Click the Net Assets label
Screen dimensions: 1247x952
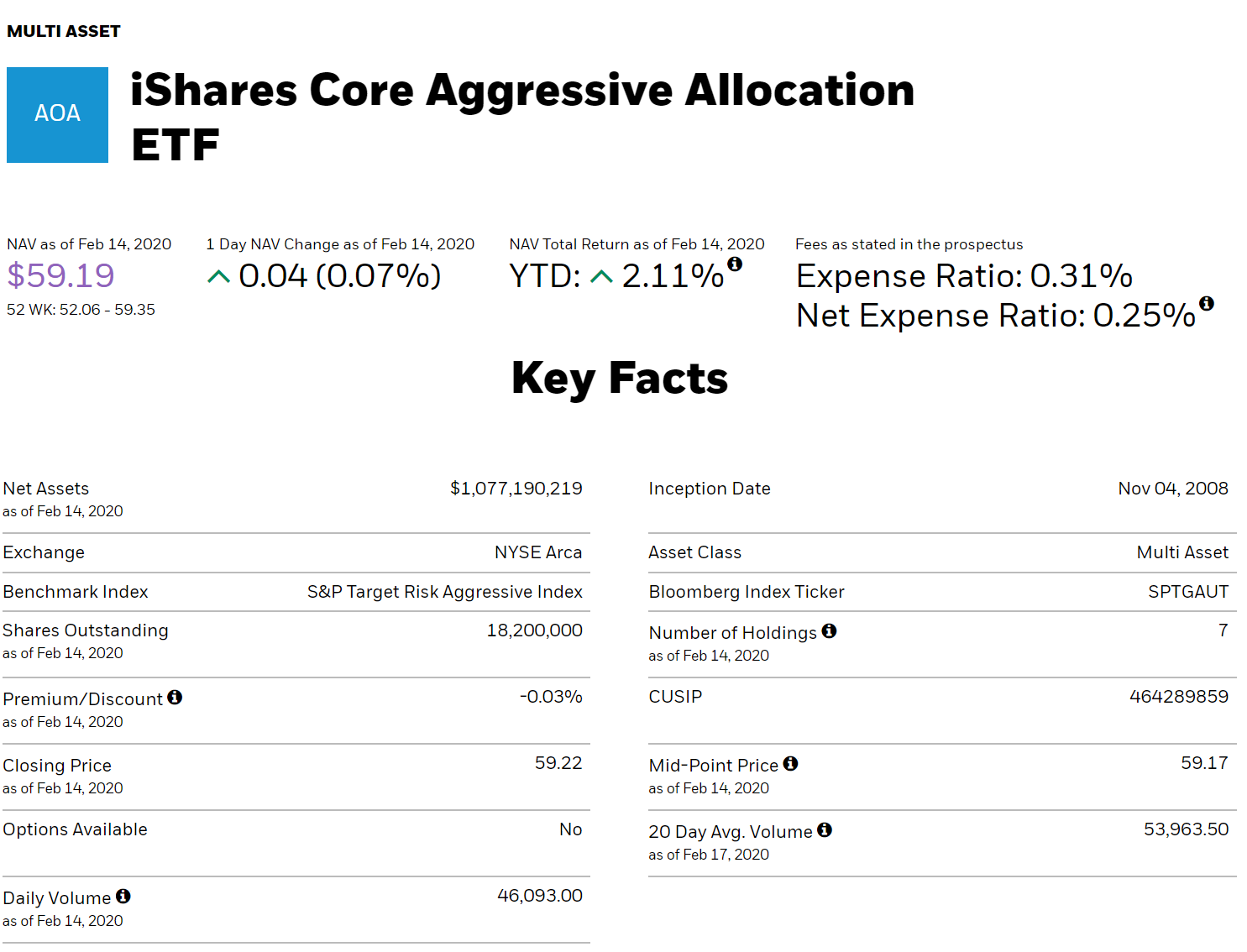point(46,489)
